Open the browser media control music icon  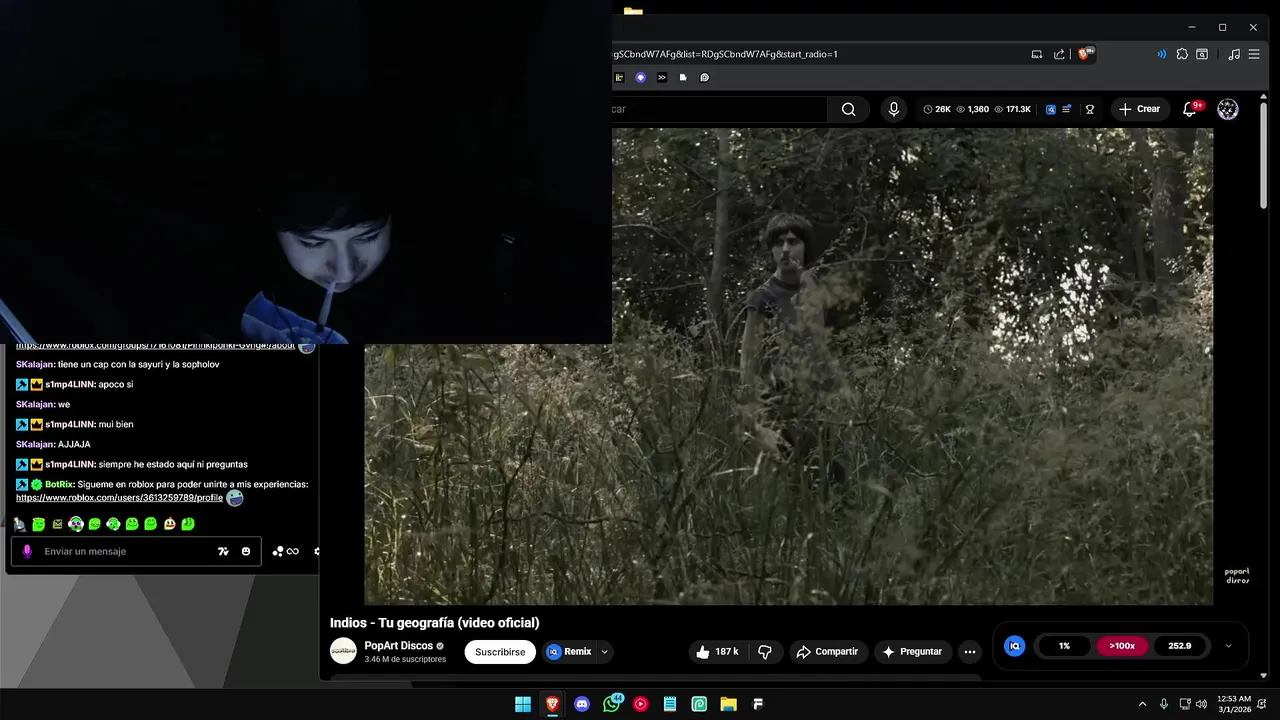[1234, 54]
